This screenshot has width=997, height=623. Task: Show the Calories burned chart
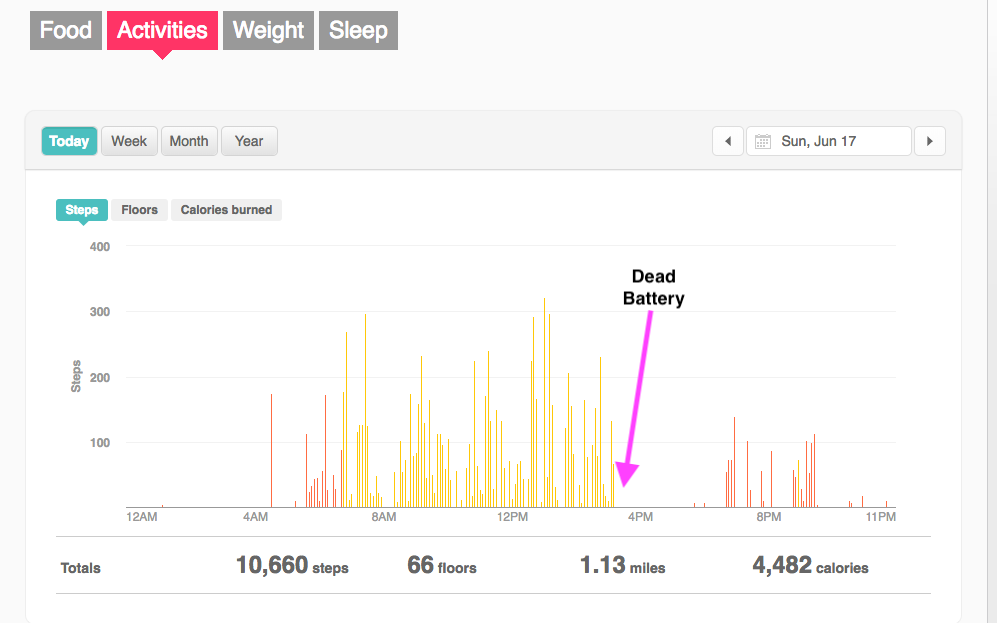tap(226, 210)
